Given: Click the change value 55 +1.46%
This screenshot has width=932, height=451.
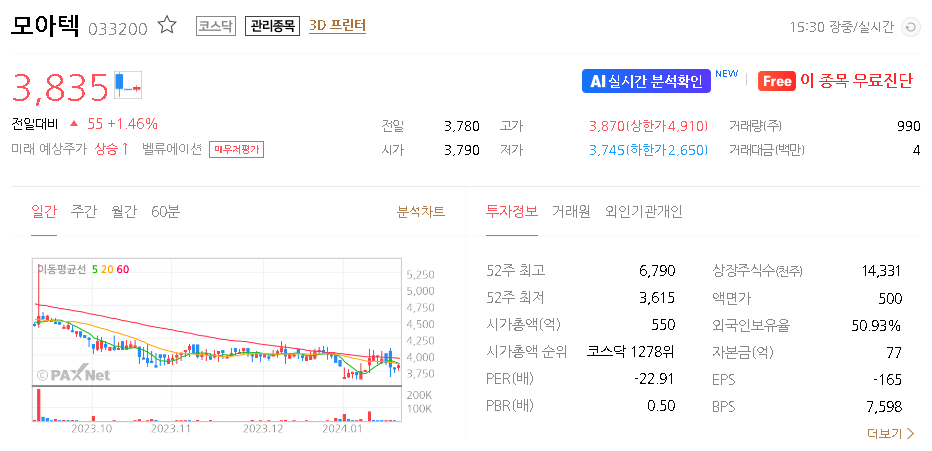Looking at the screenshot, I should point(122,124).
